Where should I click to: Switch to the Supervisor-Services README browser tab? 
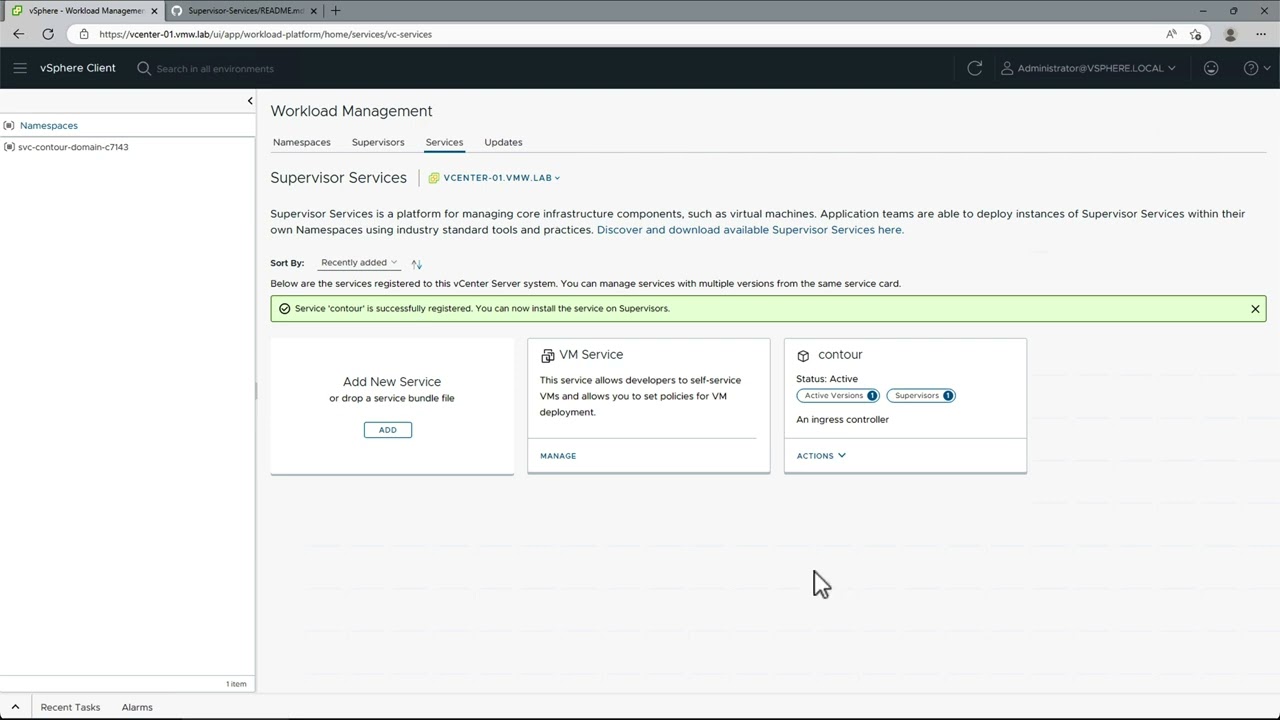pyautogui.click(x=245, y=11)
